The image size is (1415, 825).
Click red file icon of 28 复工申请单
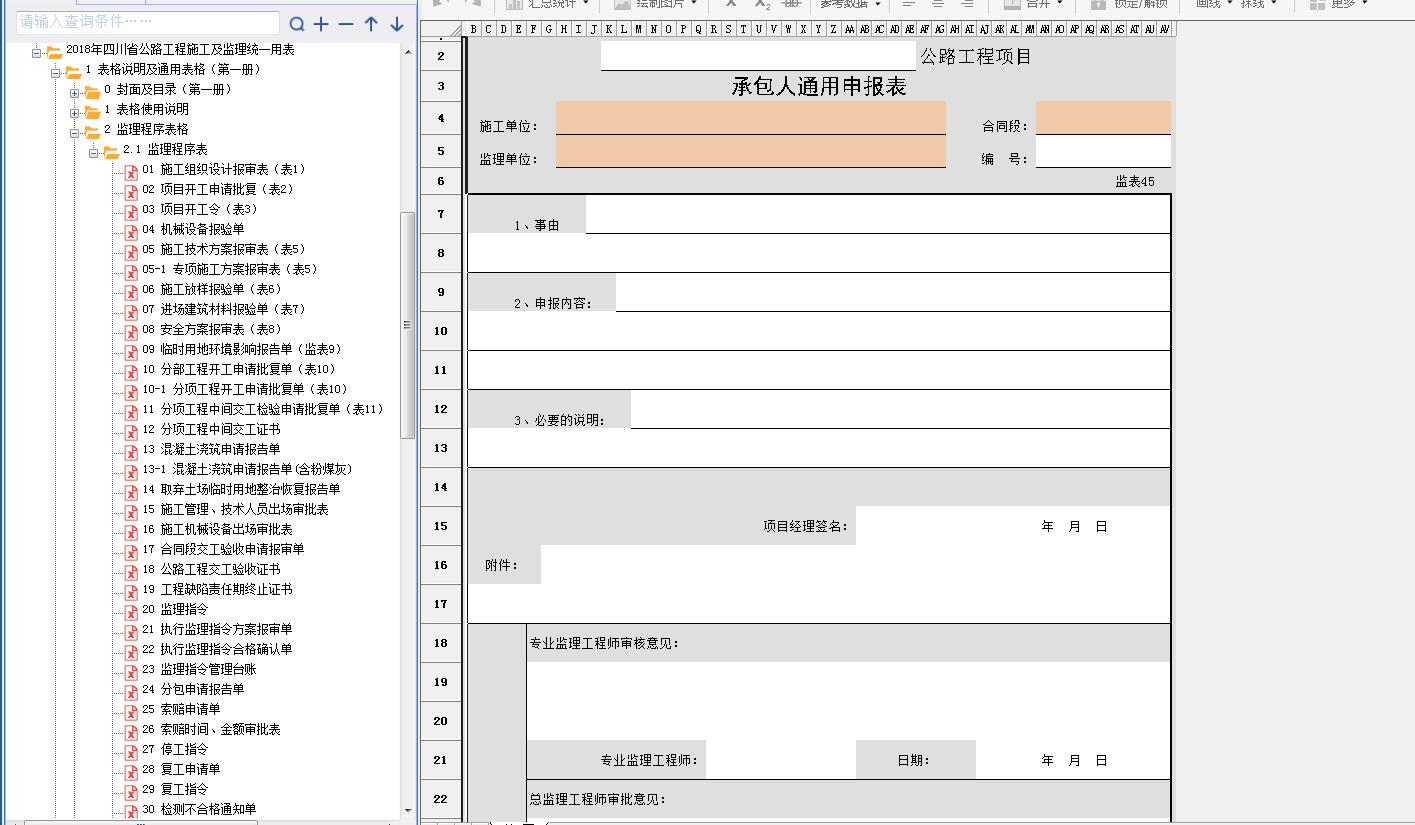tap(131, 772)
